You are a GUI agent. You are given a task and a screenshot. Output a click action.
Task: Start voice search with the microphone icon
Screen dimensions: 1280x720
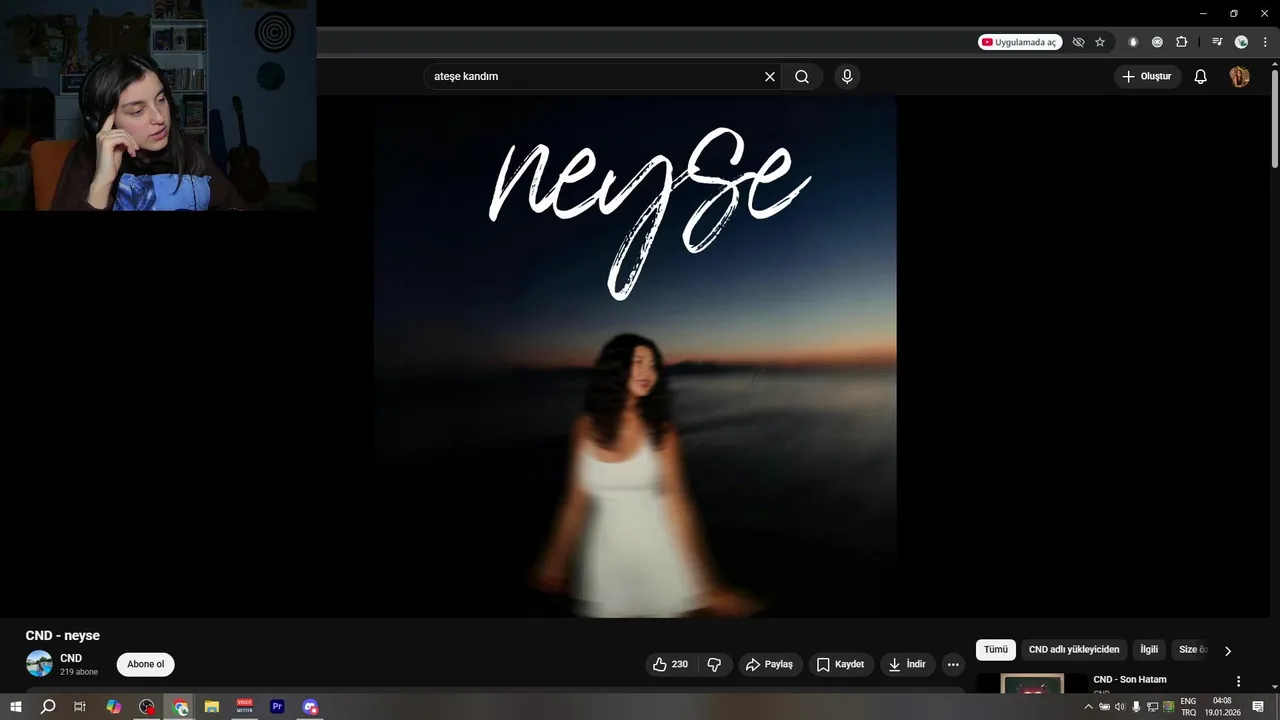coord(847,76)
